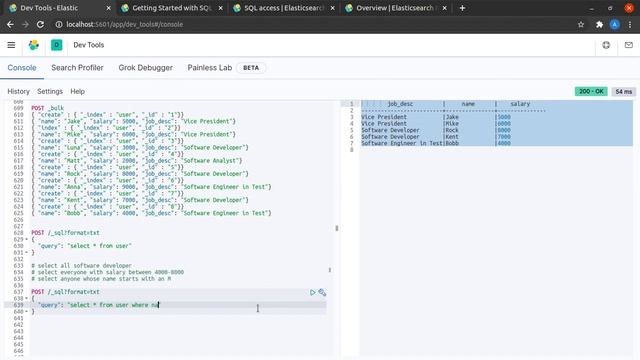Close the Getting Started with SQL tab
The image size is (640, 360).
(x=220, y=8)
